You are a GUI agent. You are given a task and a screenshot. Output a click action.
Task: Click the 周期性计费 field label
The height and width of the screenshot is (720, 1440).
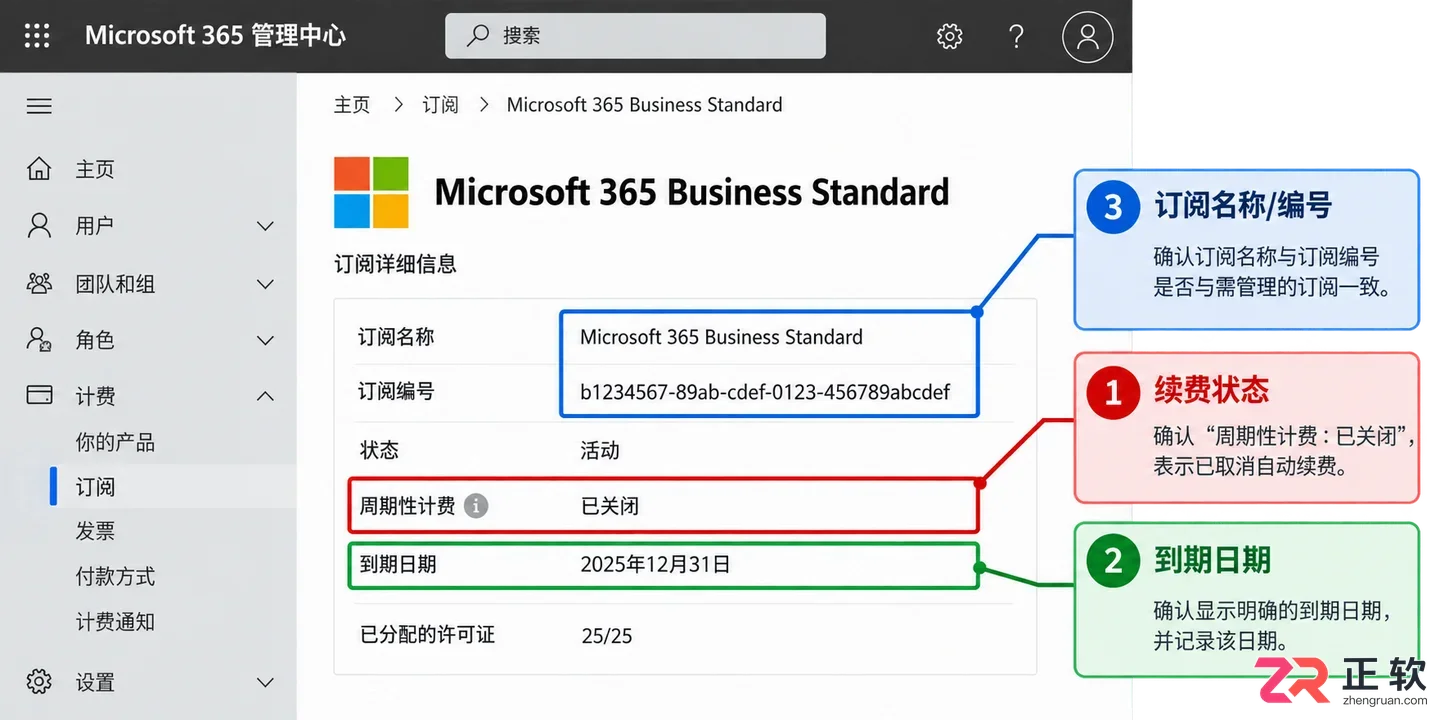pyautogui.click(x=407, y=506)
